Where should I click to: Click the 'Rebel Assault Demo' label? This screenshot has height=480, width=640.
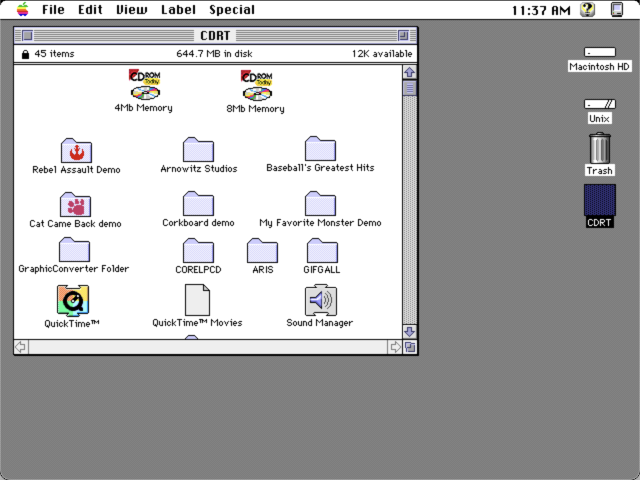[76, 169]
